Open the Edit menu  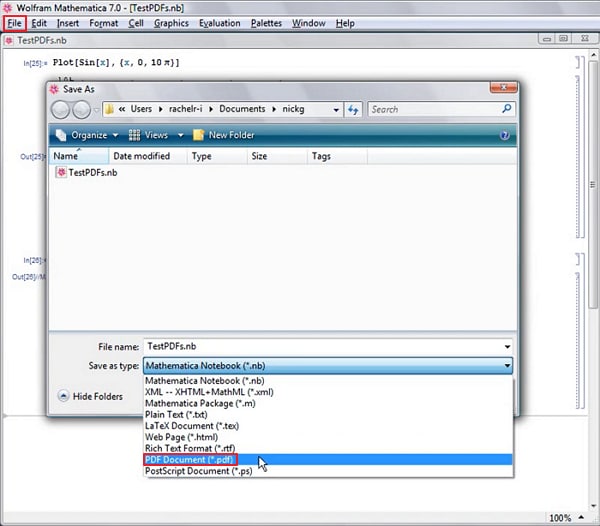[39, 23]
